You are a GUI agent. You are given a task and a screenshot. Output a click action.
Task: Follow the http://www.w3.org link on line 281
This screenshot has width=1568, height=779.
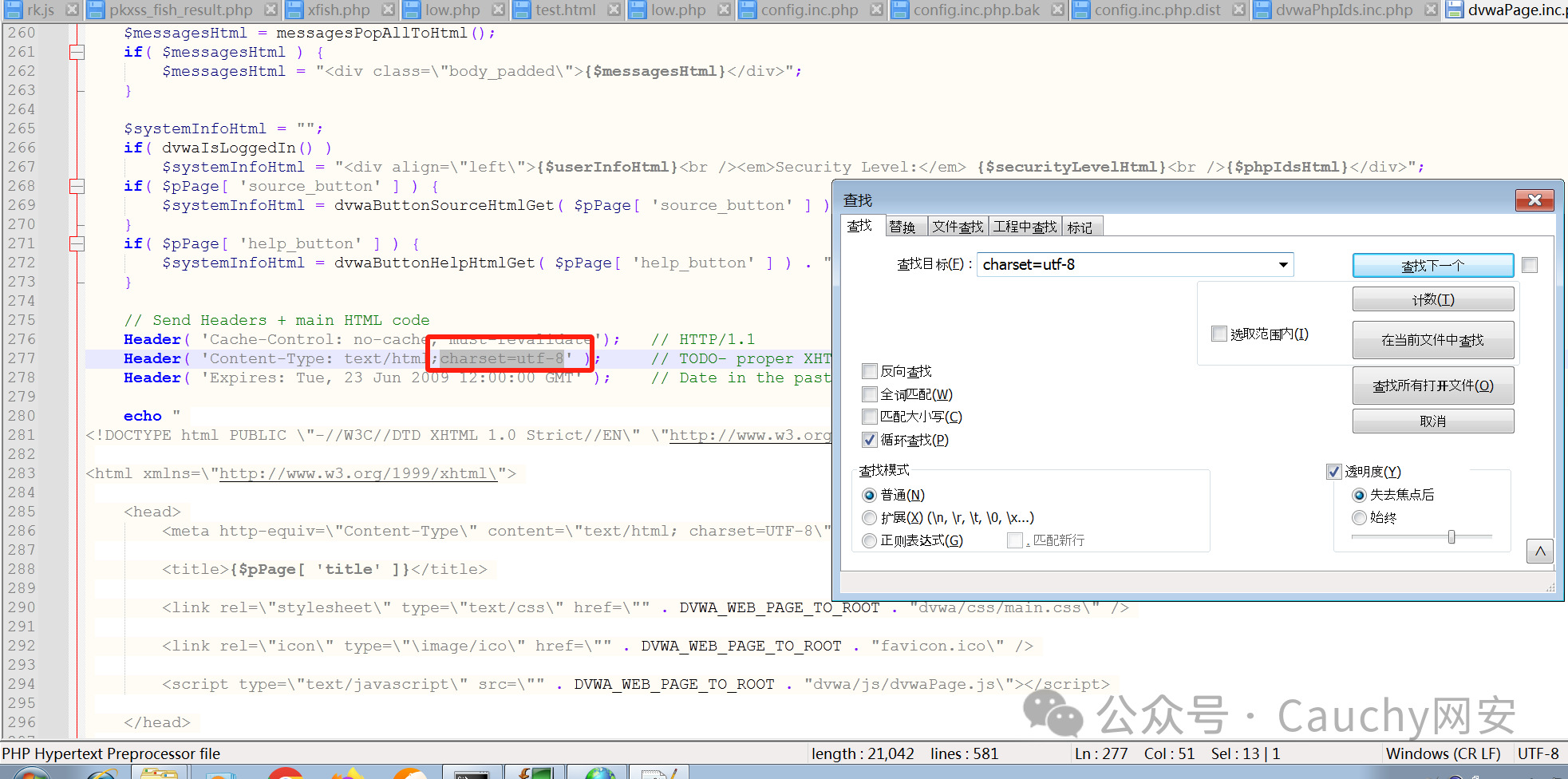click(749, 435)
